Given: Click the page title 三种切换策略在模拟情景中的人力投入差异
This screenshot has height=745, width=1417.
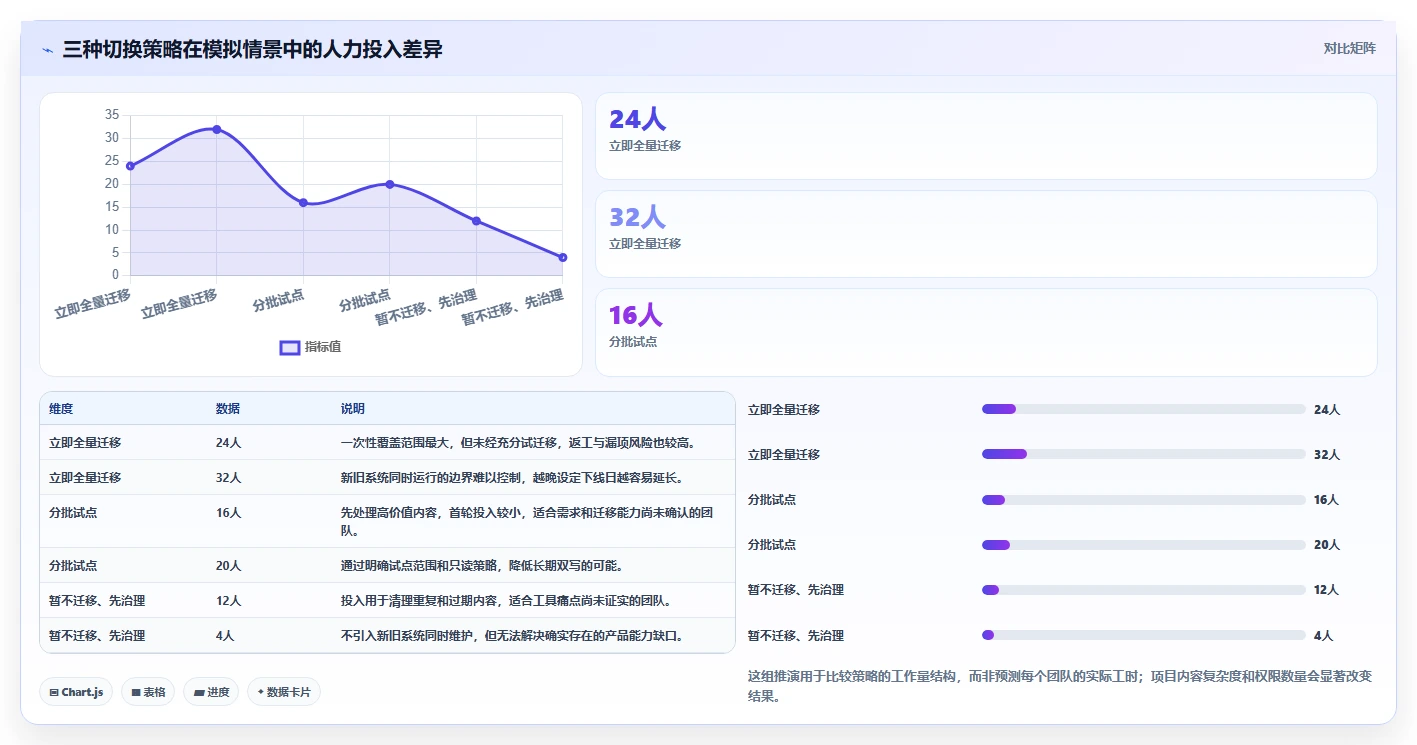Looking at the screenshot, I should click(252, 49).
